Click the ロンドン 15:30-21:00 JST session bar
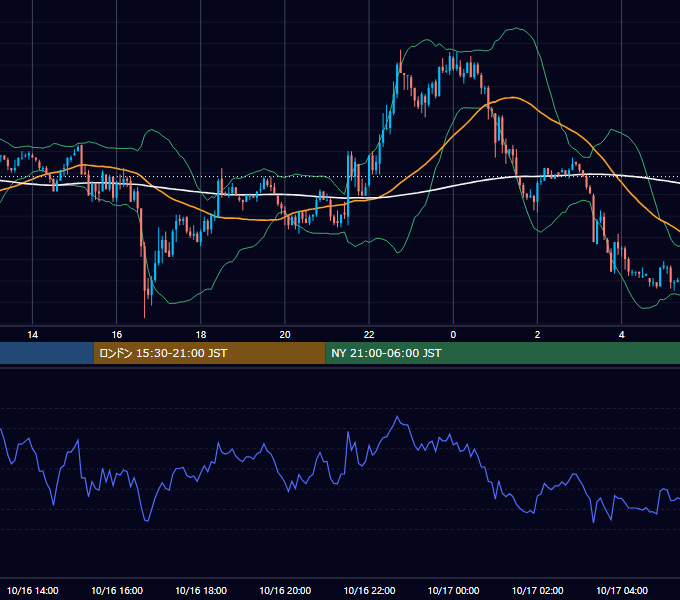 pyautogui.click(x=209, y=353)
